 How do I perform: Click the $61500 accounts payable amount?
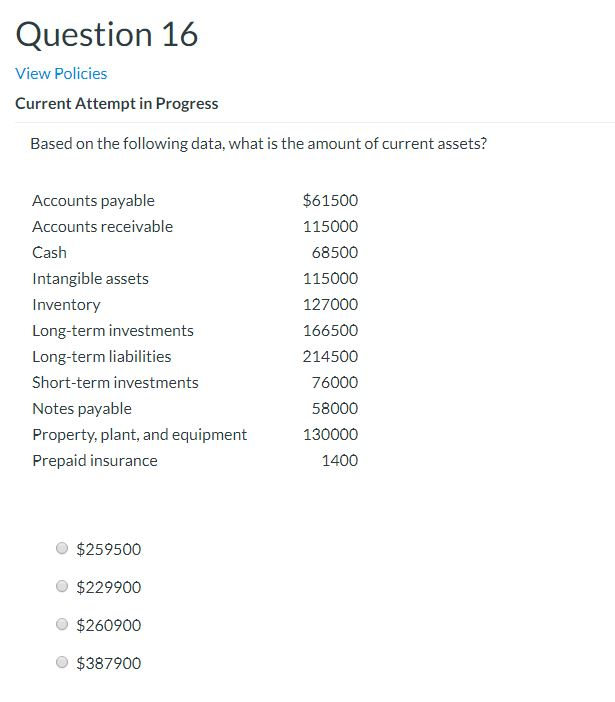[330, 200]
